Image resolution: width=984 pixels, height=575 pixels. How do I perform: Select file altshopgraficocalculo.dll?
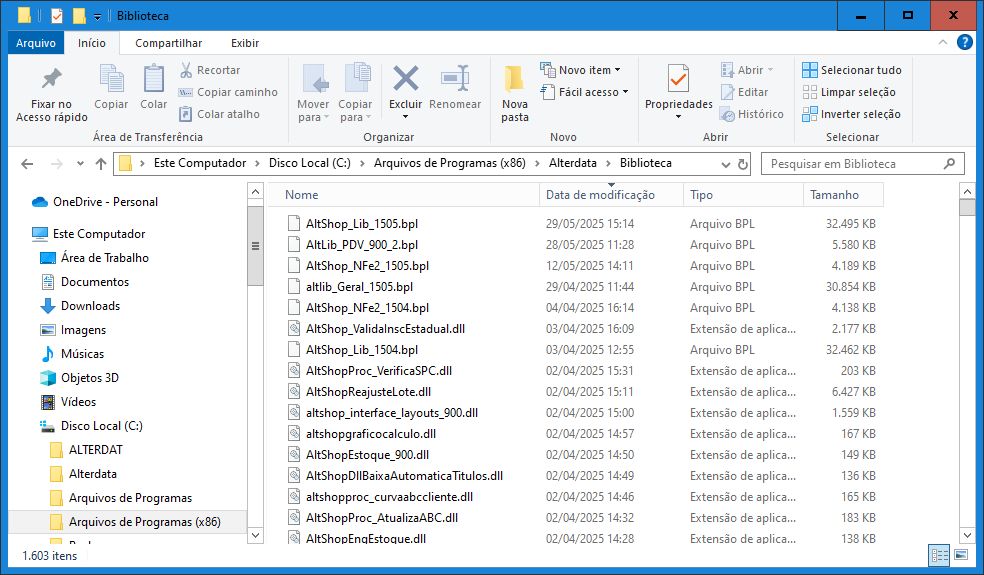371,434
